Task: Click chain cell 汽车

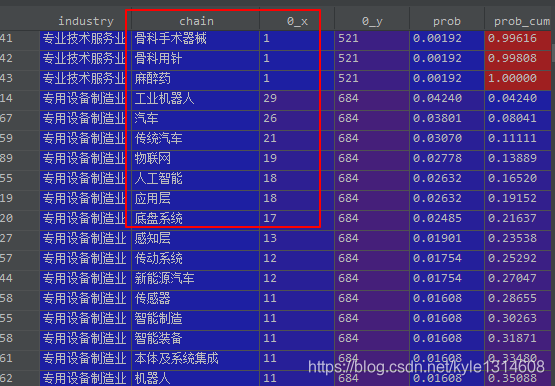Action: tap(195, 119)
